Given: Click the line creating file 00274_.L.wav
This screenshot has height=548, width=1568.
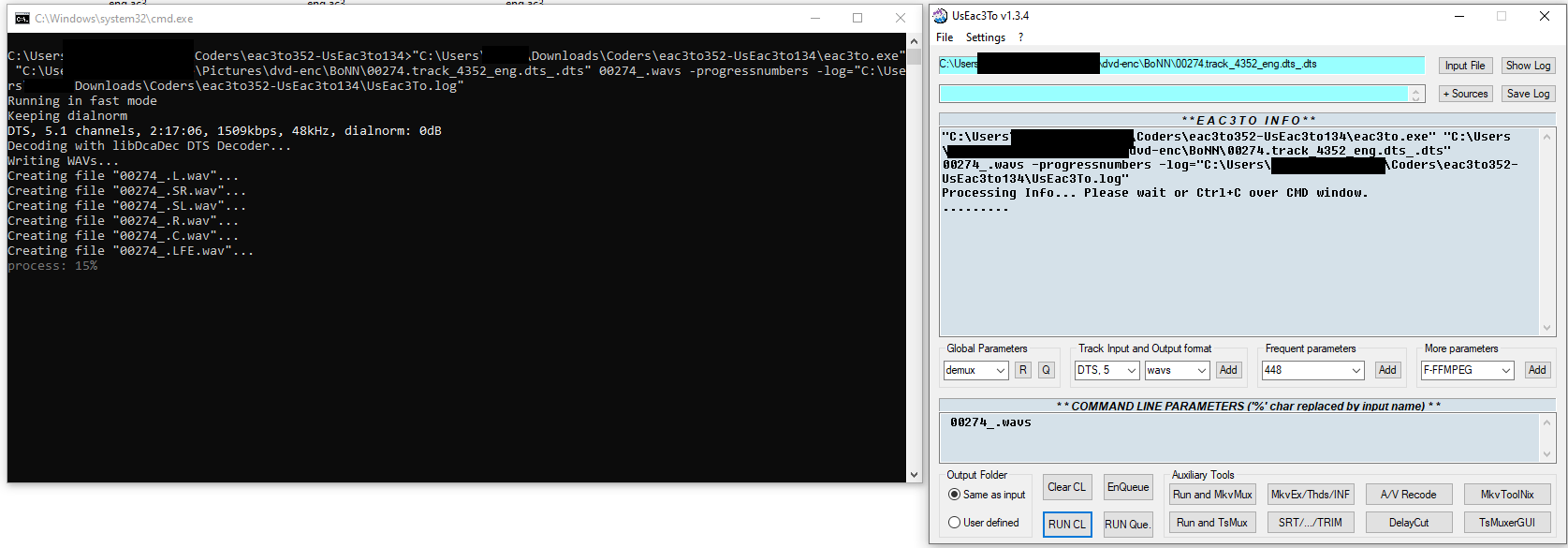Looking at the screenshot, I should 124,176.
